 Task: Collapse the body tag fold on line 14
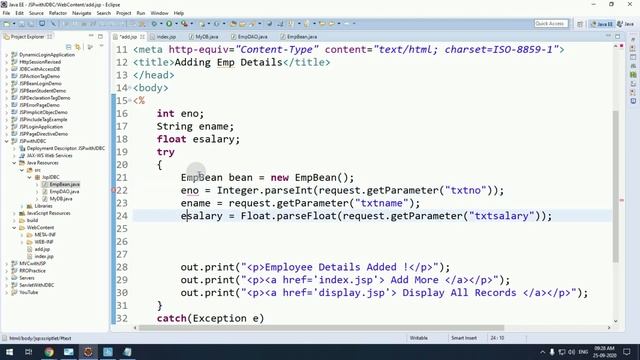click(x=130, y=88)
